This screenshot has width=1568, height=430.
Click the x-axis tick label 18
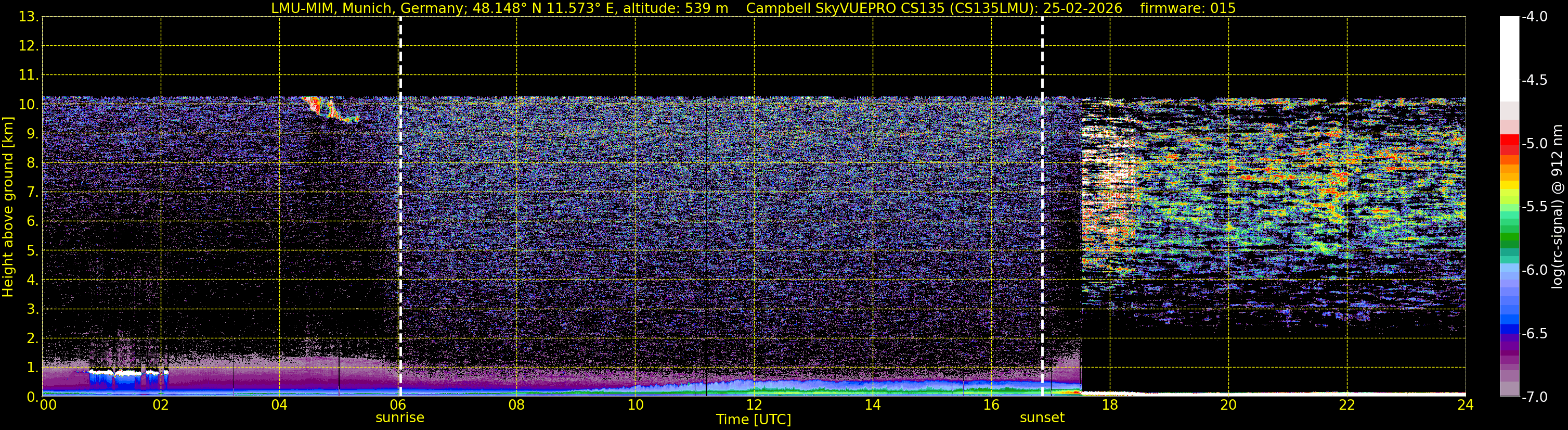pos(1110,405)
